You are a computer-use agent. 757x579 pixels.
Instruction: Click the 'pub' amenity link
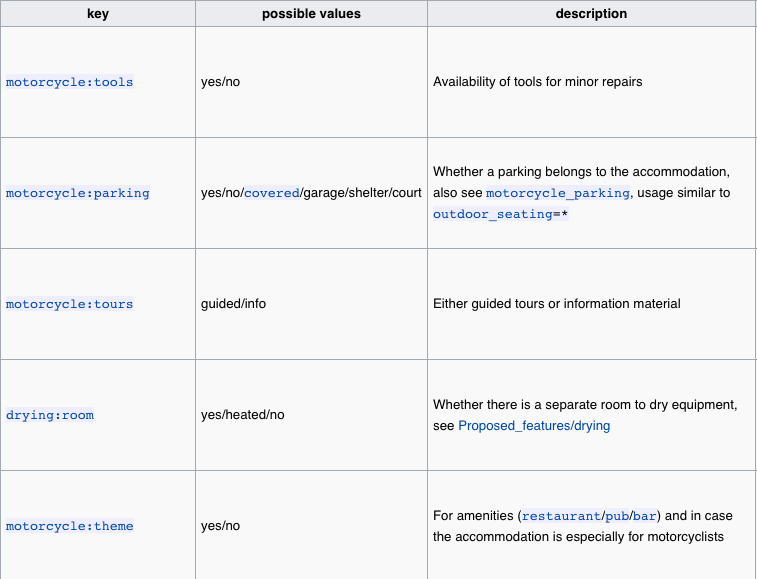tap(616, 516)
